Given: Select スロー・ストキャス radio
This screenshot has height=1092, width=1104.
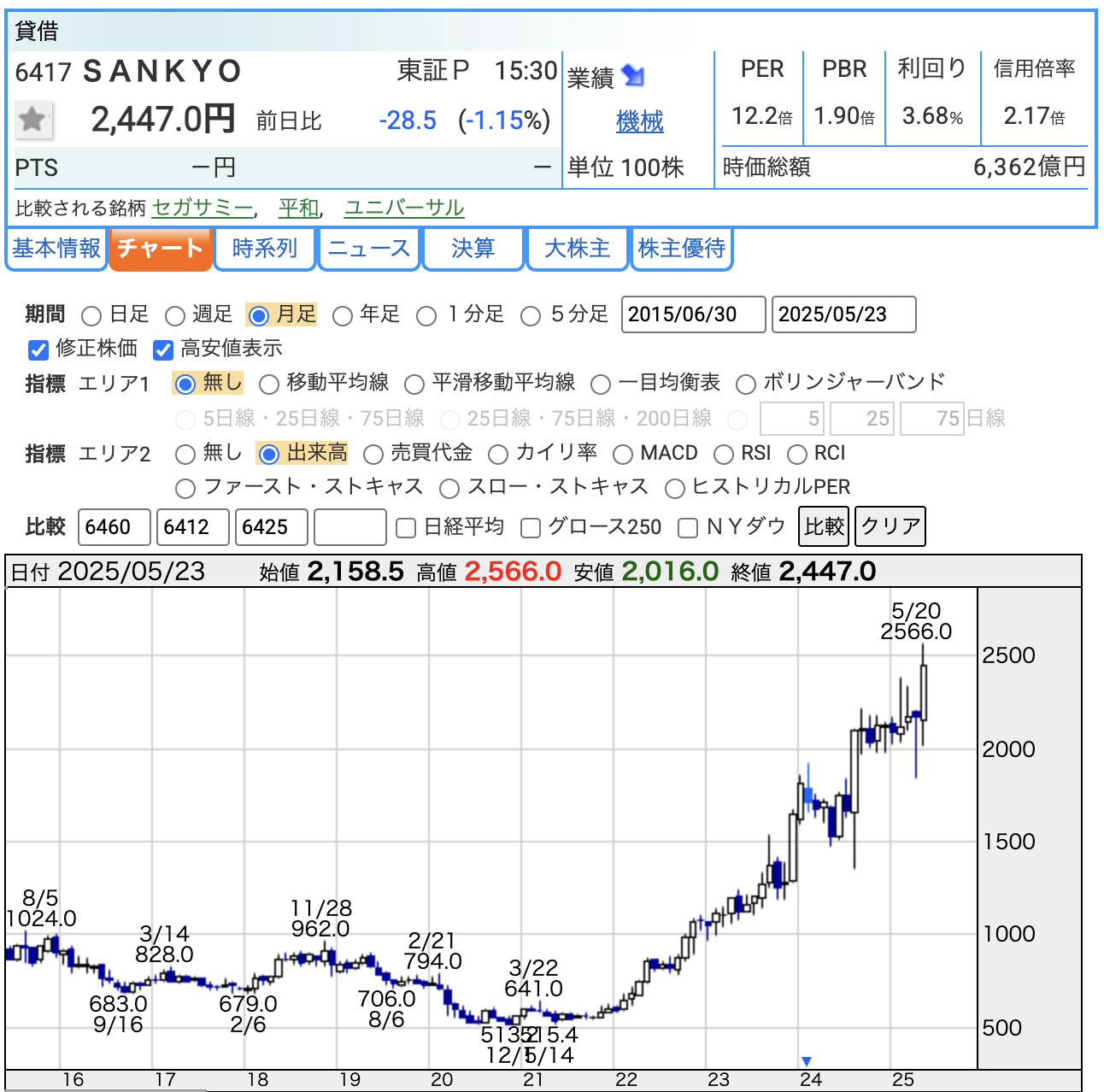Looking at the screenshot, I should click(449, 489).
